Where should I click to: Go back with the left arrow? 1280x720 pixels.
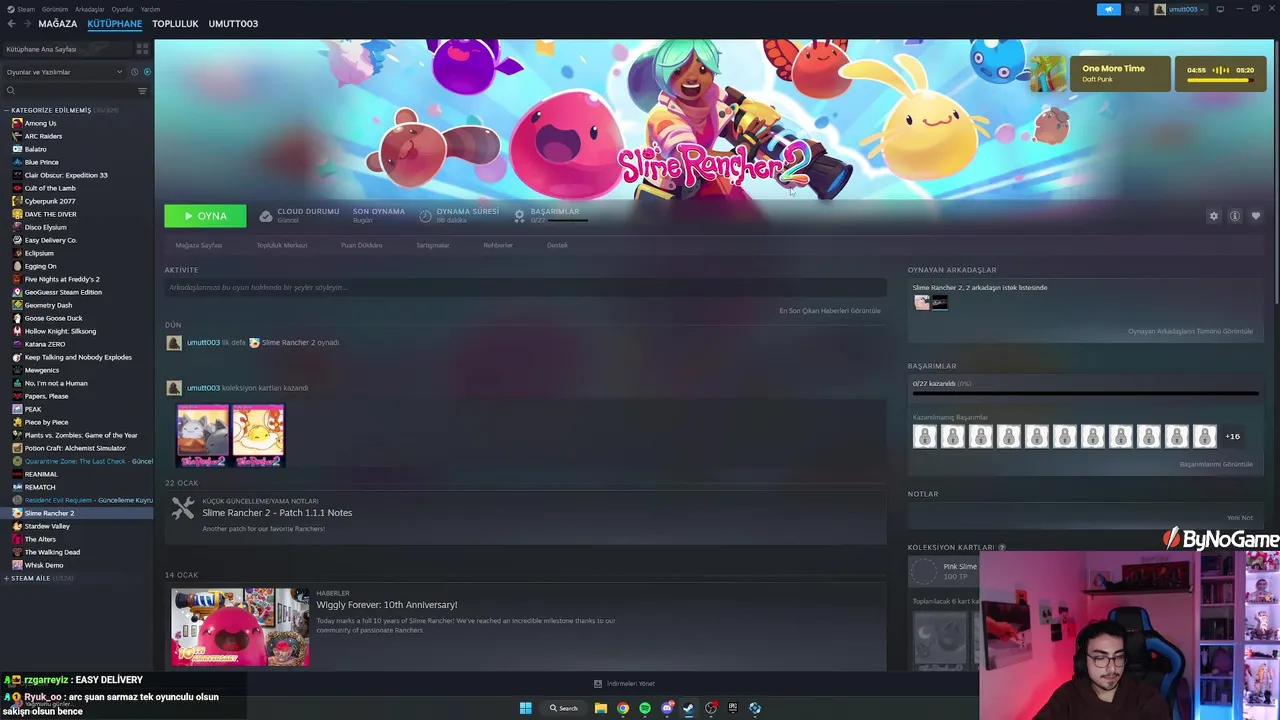[x=12, y=23]
